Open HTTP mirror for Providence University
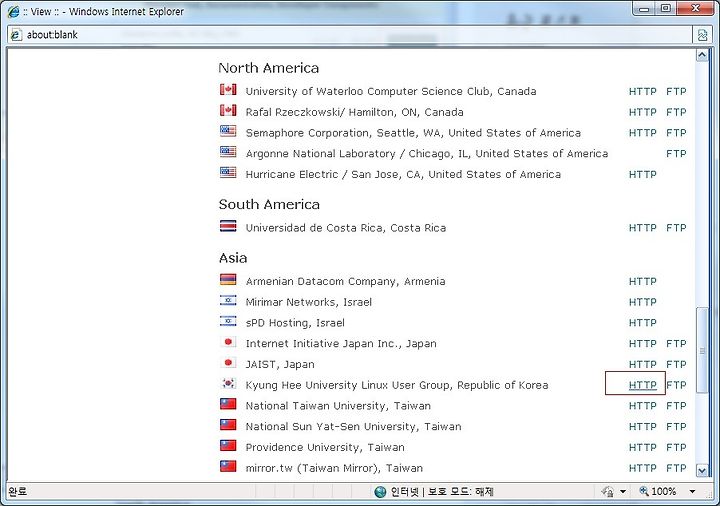720x506 pixels. (x=642, y=447)
